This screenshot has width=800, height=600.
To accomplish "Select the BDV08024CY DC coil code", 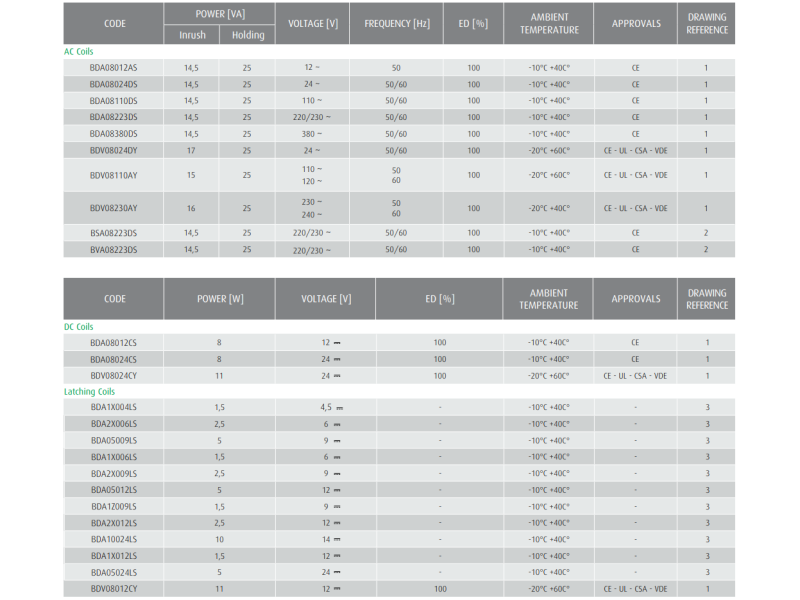I will [114, 376].
